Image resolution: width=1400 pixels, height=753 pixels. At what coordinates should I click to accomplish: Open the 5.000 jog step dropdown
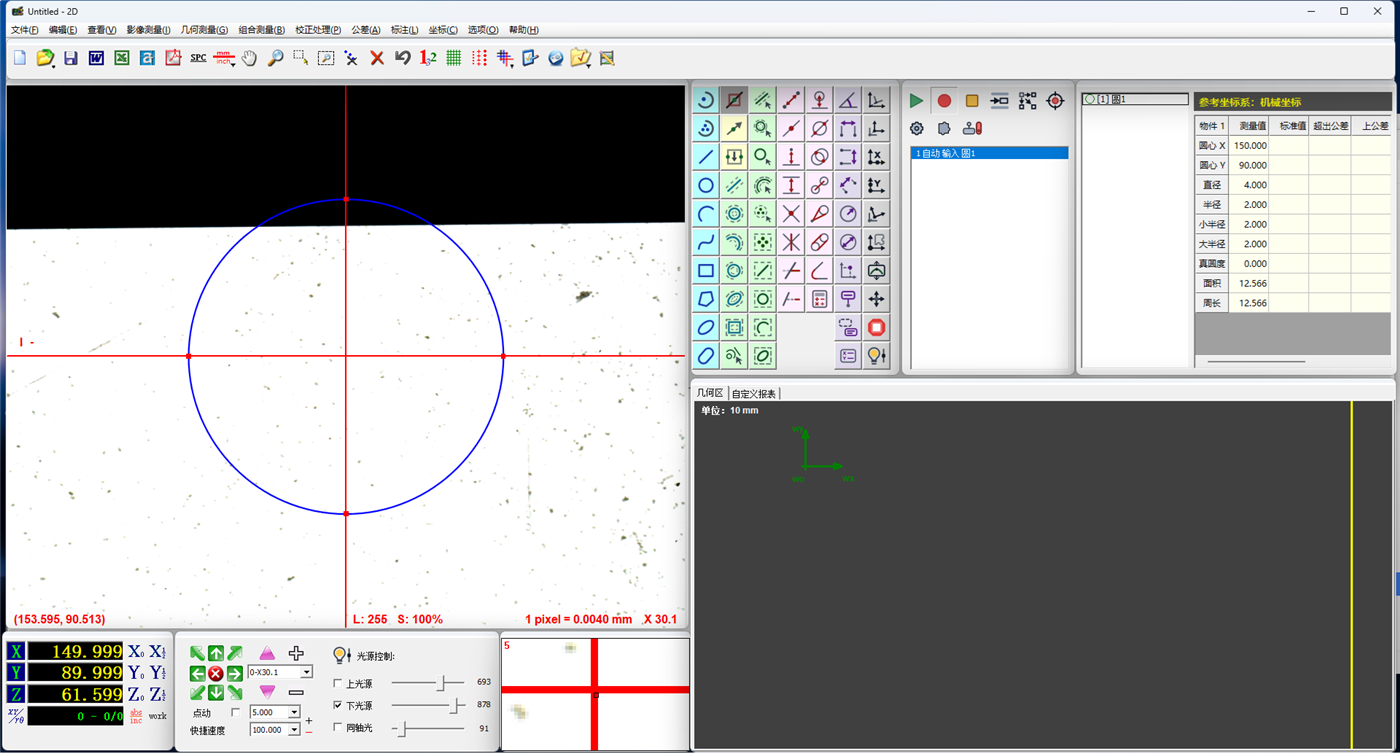[294, 712]
